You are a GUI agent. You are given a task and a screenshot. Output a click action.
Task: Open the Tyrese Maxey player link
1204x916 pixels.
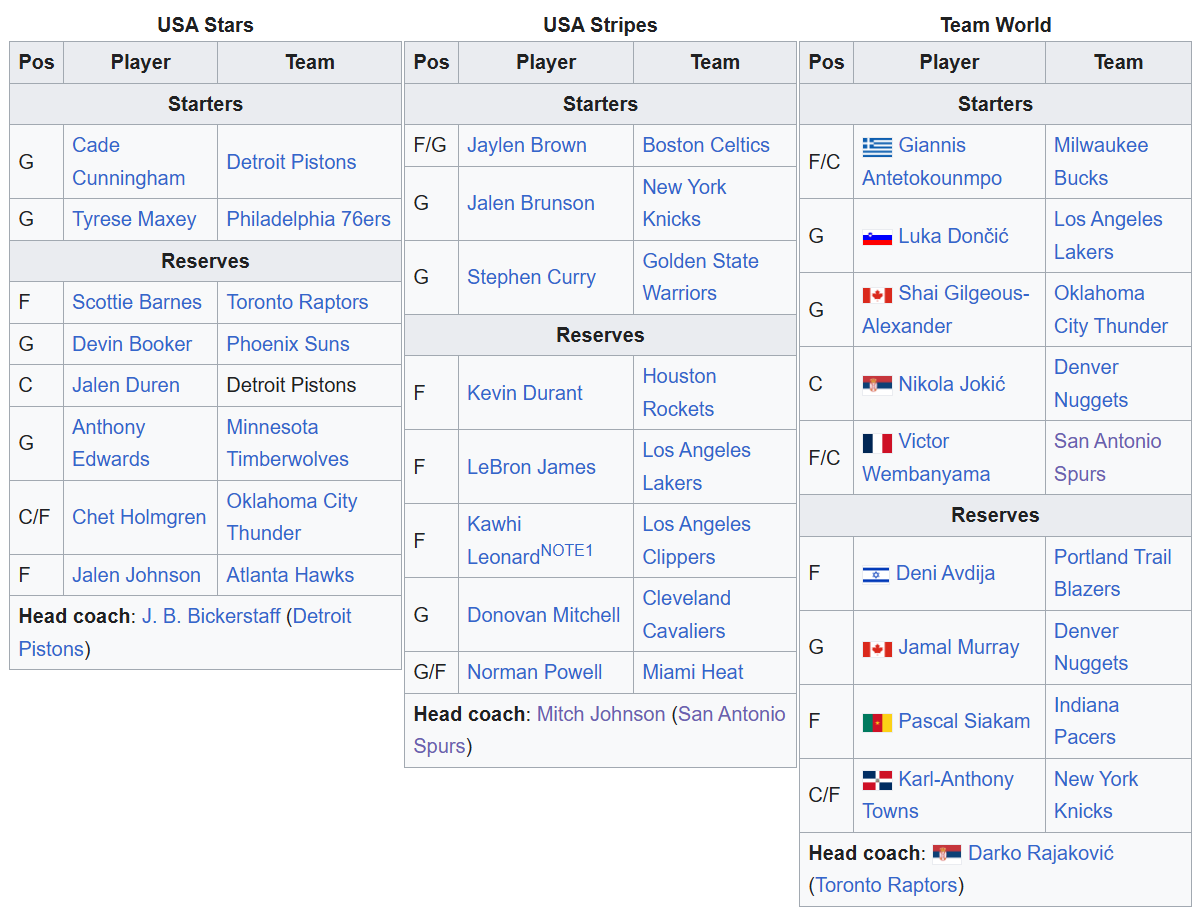coord(134,219)
